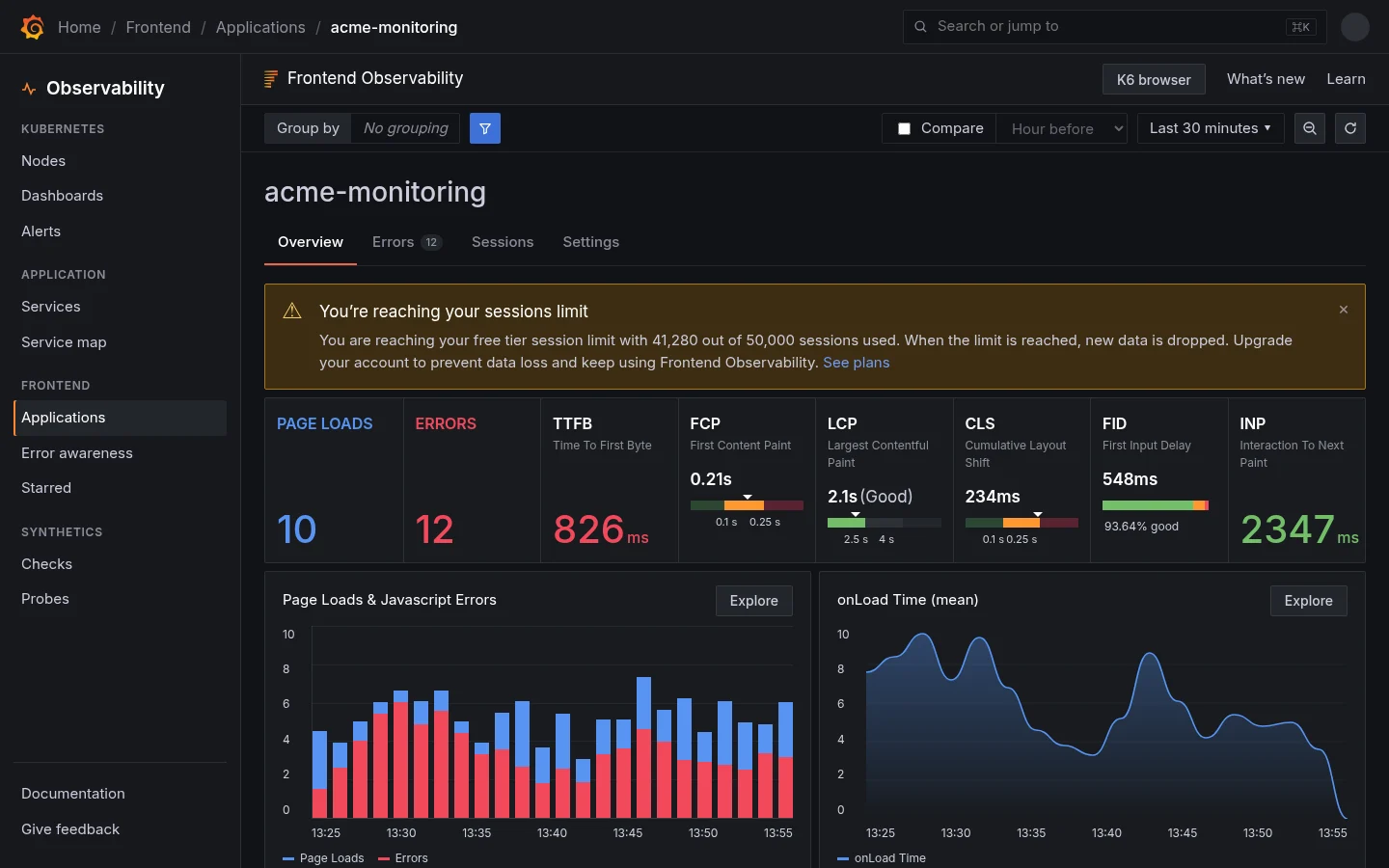Screen dimensions: 1389x868
Task: Click the search magnifier icon in the search bar
Action: point(920,27)
